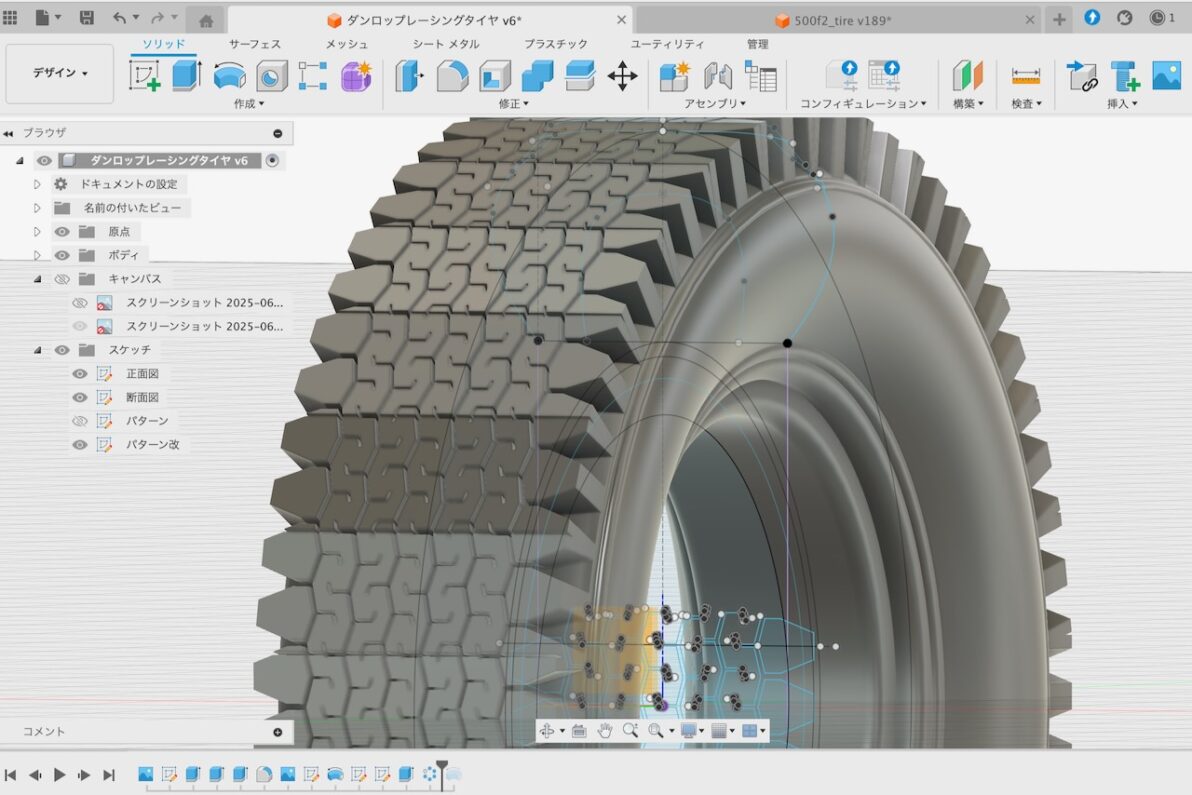Screen dimensions: 1192x795
Task: Switch to the サーフェス tab
Action: coord(254,44)
